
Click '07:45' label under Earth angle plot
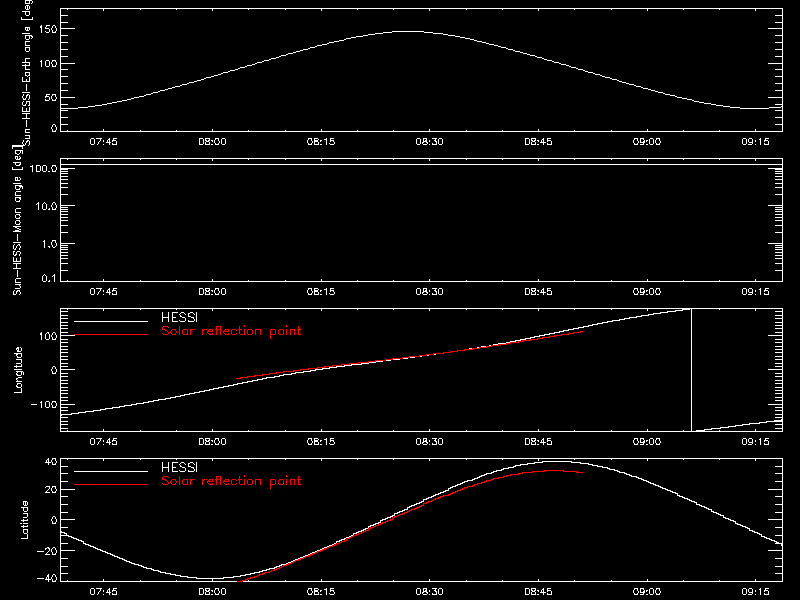104,142
